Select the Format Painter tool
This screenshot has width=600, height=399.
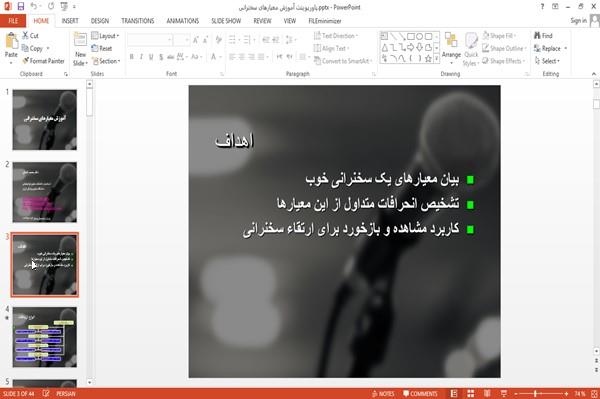(x=44, y=61)
